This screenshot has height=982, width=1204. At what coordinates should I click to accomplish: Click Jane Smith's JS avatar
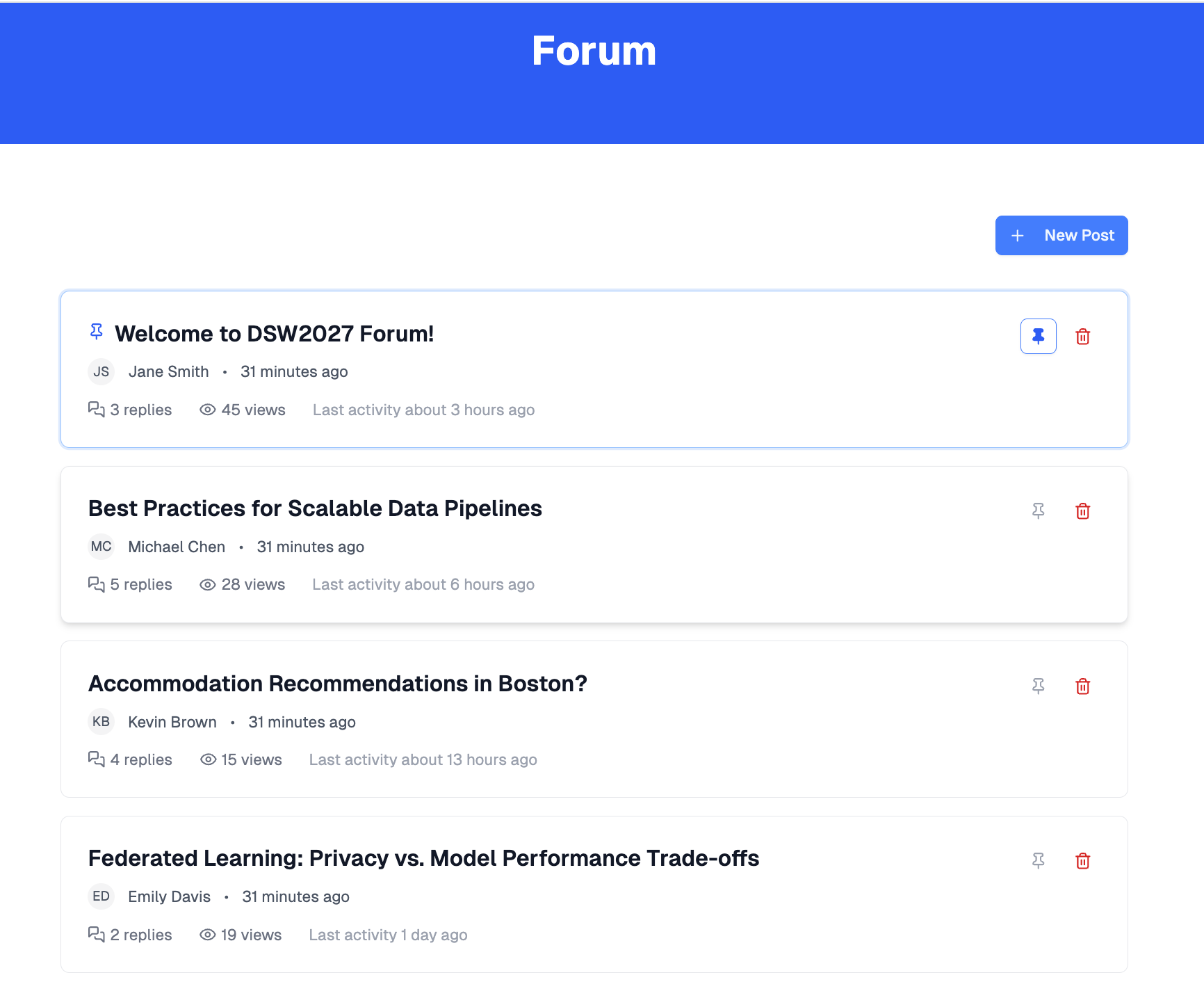(101, 371)
